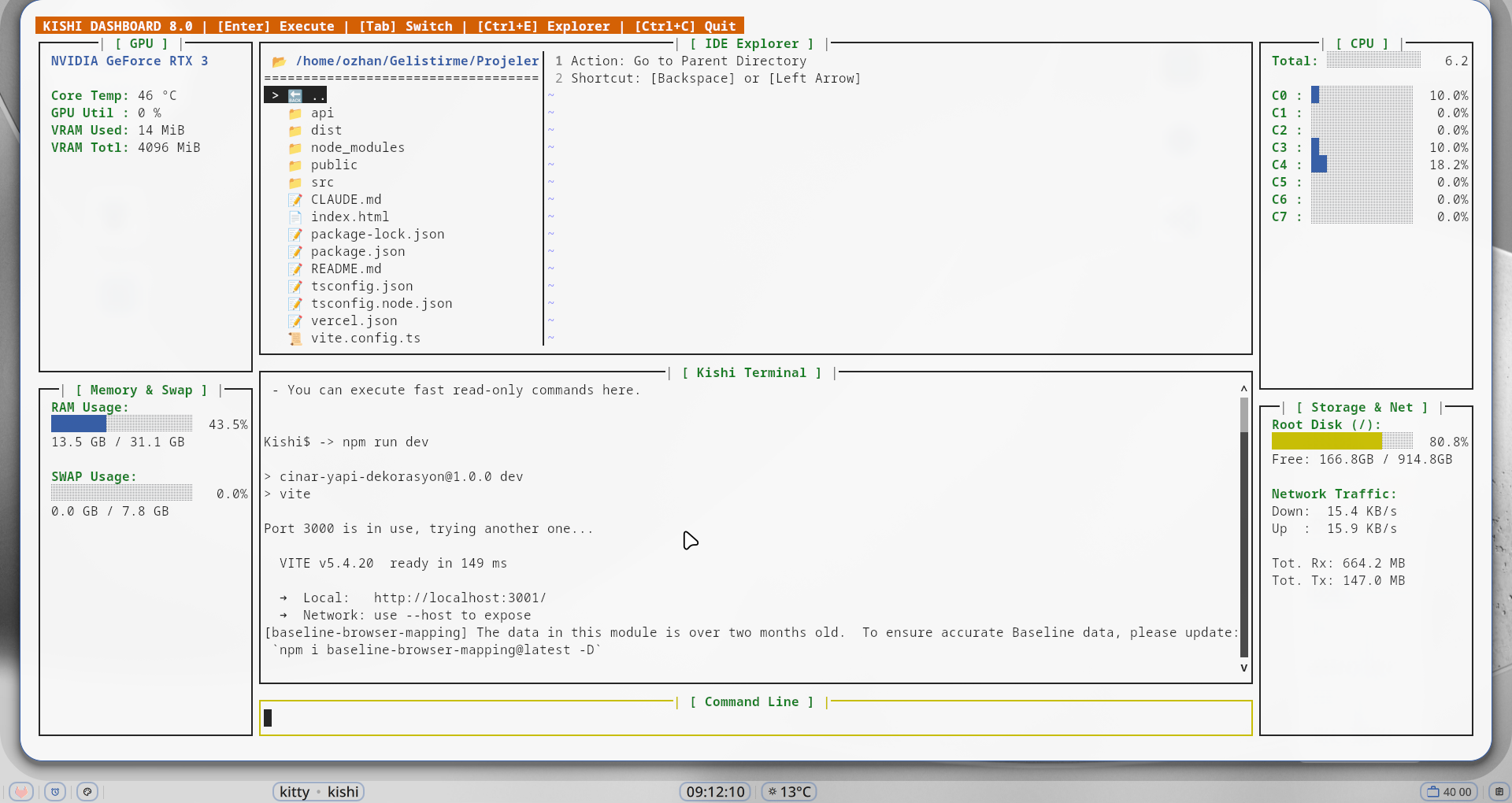Focus the Command Line input field

click(756, 718)
